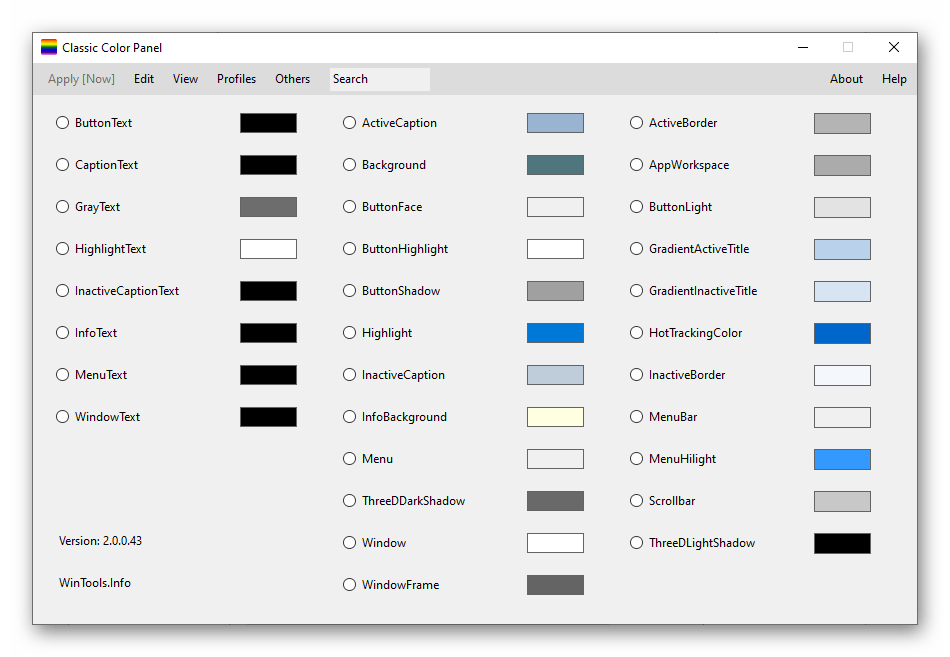Select the InfoBackground radio button

[x=350, y=417]
